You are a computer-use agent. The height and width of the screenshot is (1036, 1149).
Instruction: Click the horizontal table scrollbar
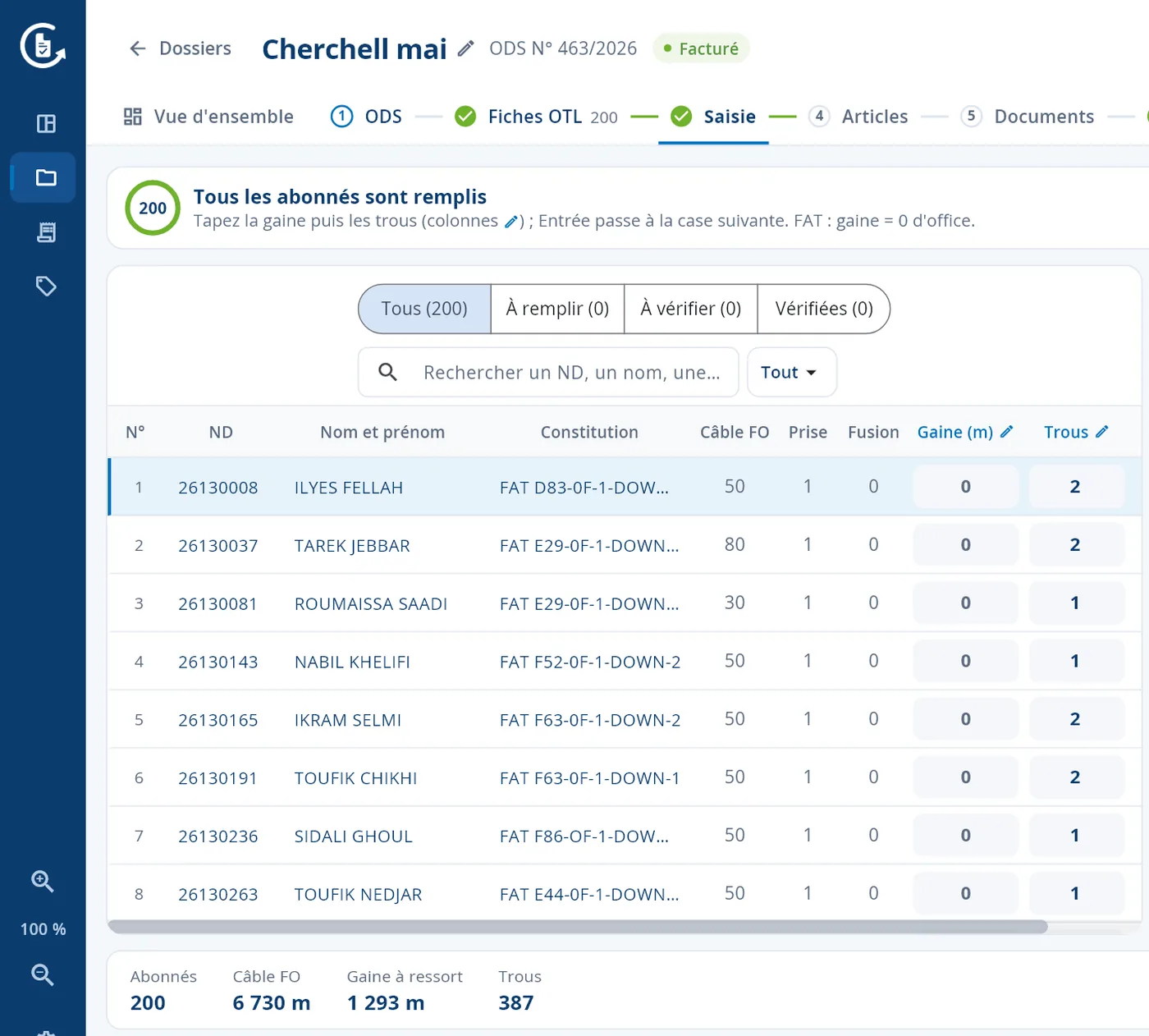pyautogui.click(x=578, y=927)
